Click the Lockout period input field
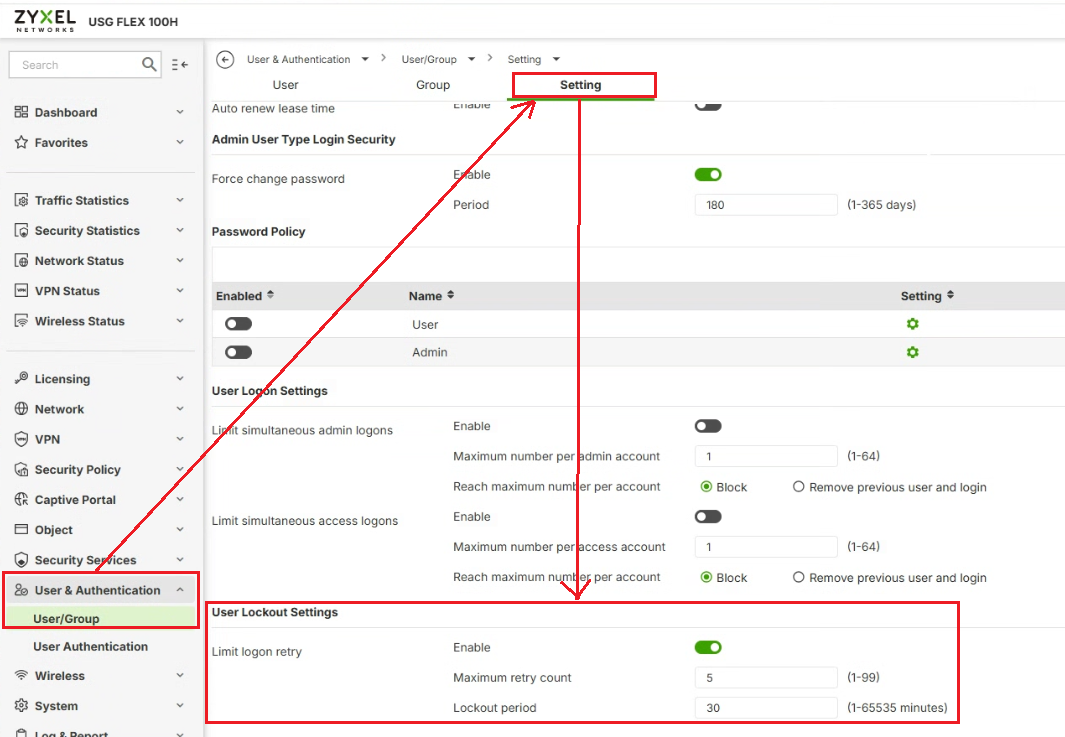 click(765, 708)
